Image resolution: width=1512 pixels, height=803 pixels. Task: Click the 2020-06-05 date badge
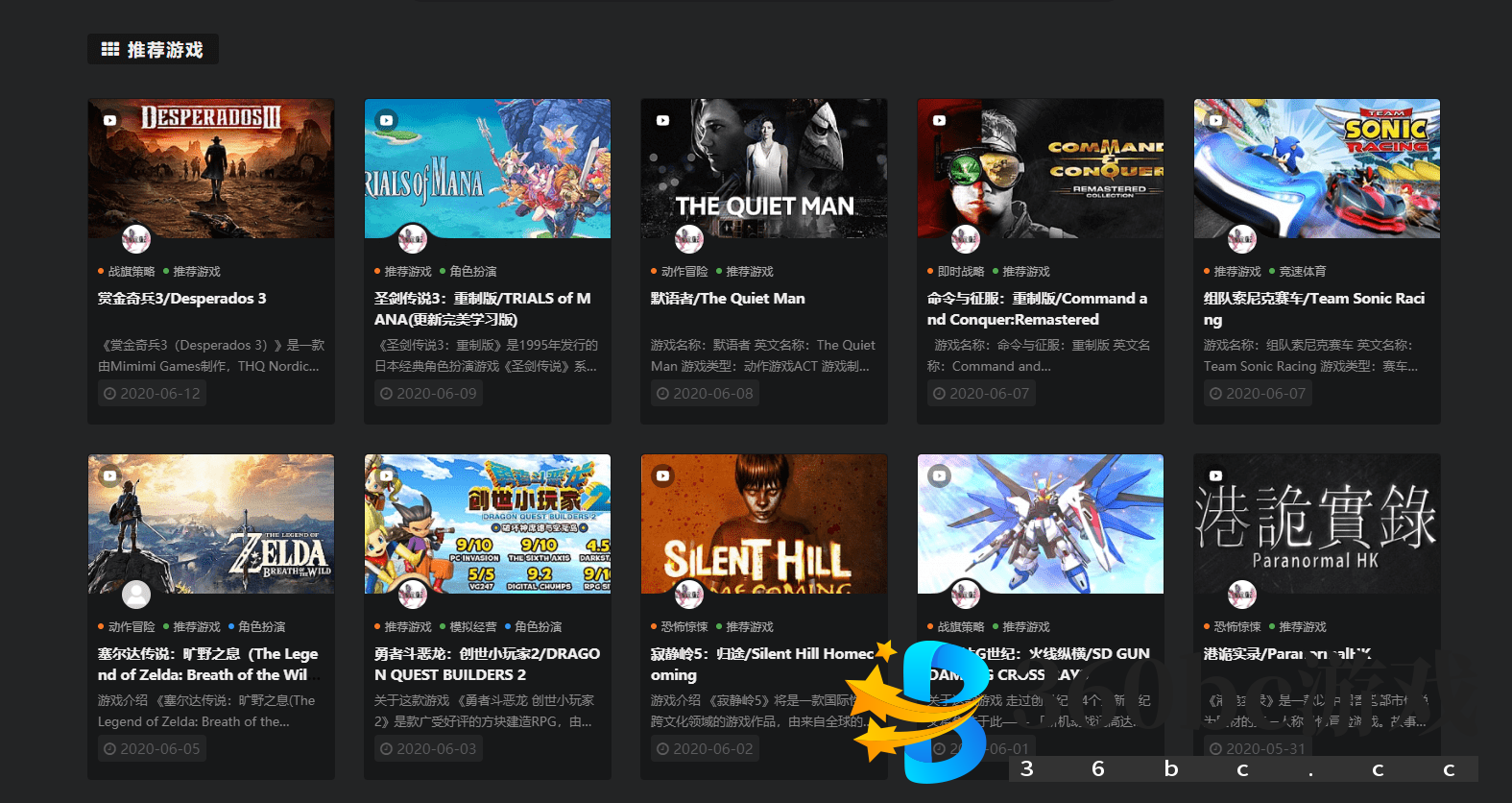(x=153, y=749)
